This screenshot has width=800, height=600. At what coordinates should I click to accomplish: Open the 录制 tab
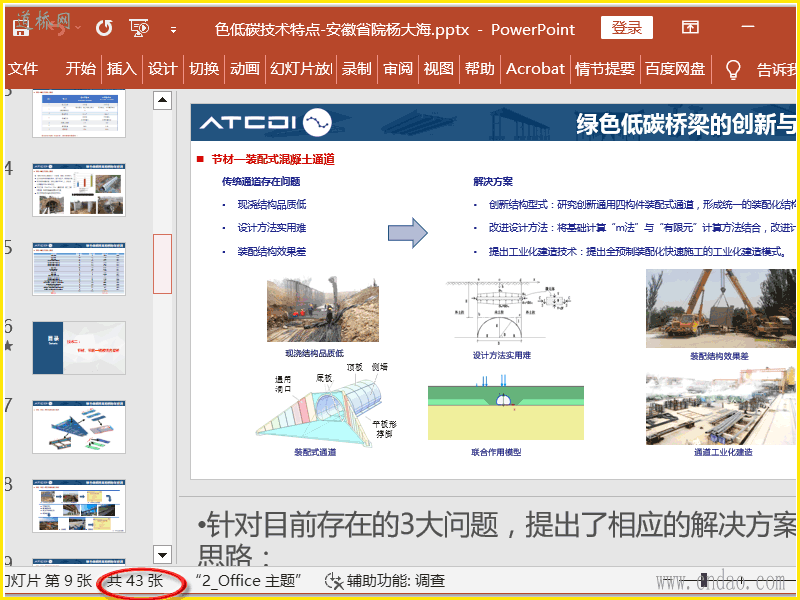click(357, 69)
